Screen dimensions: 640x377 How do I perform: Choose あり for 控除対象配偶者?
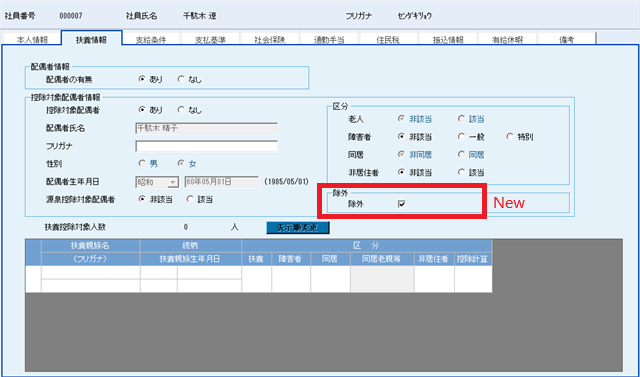[x=142, y=110]
